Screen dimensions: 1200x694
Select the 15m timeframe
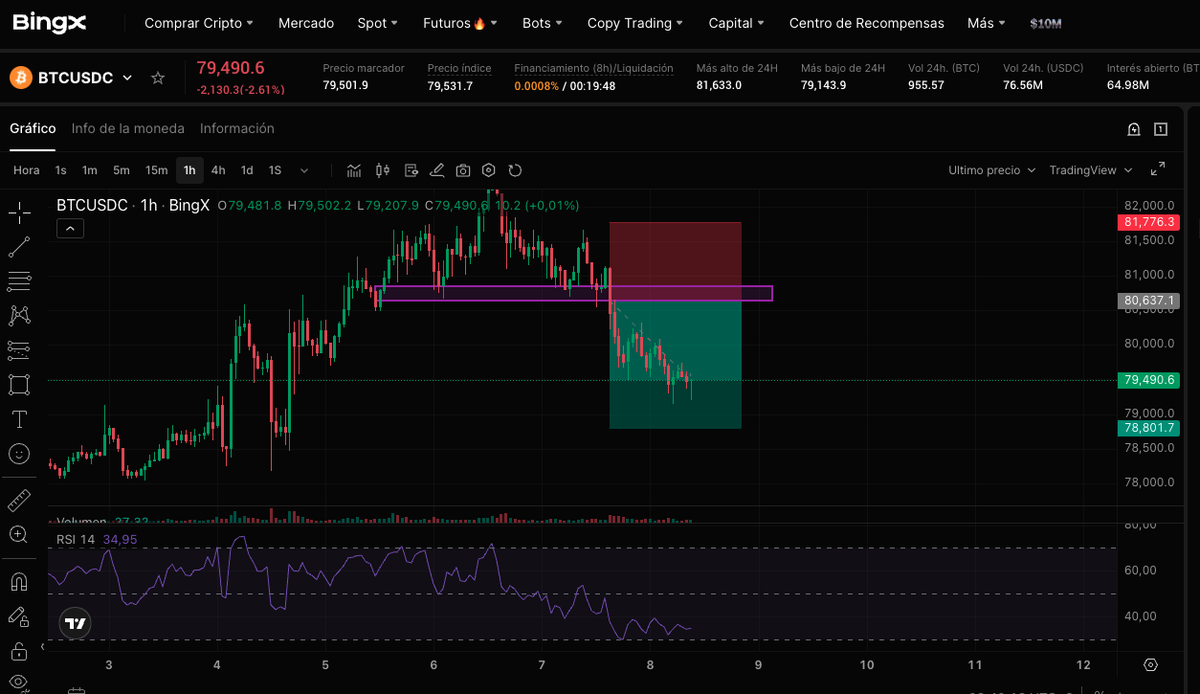(156, 170)
